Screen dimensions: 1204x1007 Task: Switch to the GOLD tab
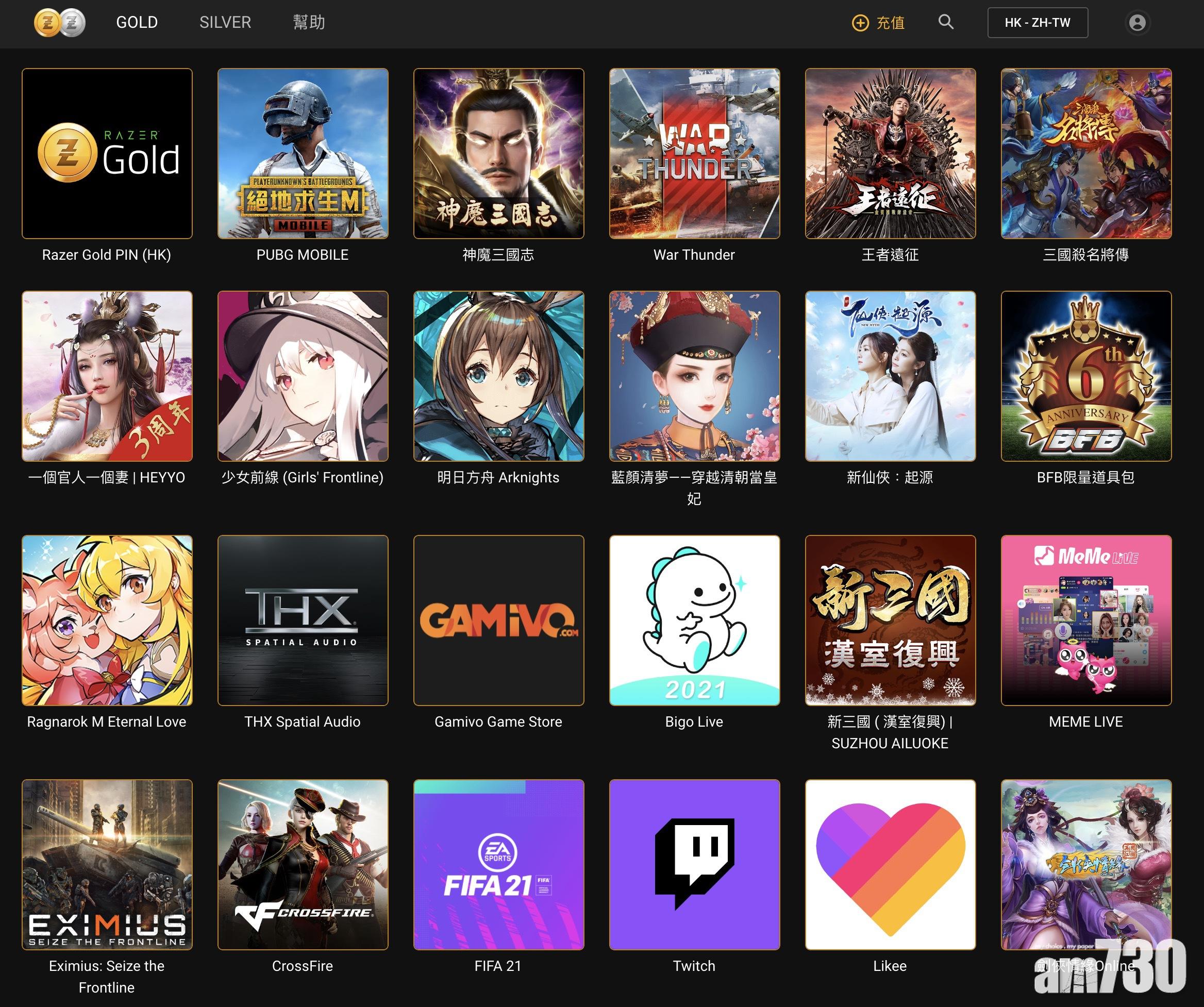pos(137,22)
